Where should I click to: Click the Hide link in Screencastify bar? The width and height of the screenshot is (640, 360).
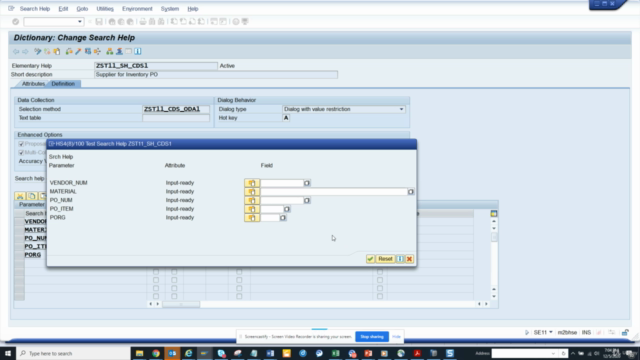pyautogui.click(x=396, y=337)
